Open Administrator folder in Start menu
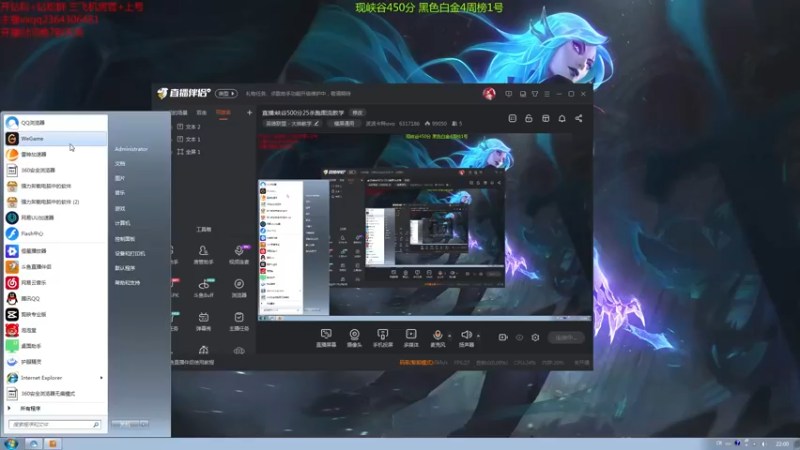The height and width of the screenshot is (450, 800). click(x=131, y=149)
